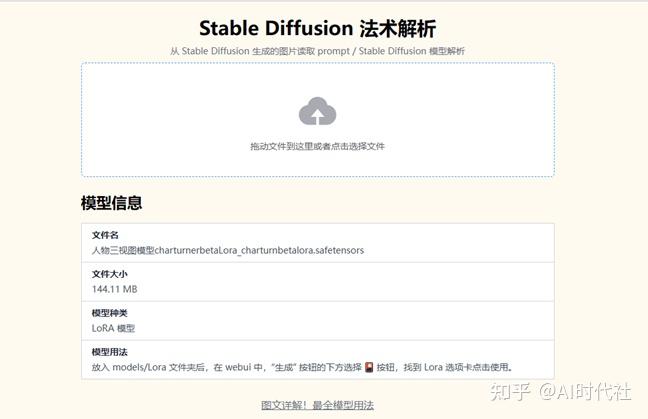Open the 图文详解！最全模型用法 link
Viewport: 648px width, 419px height.
(317, 405)
